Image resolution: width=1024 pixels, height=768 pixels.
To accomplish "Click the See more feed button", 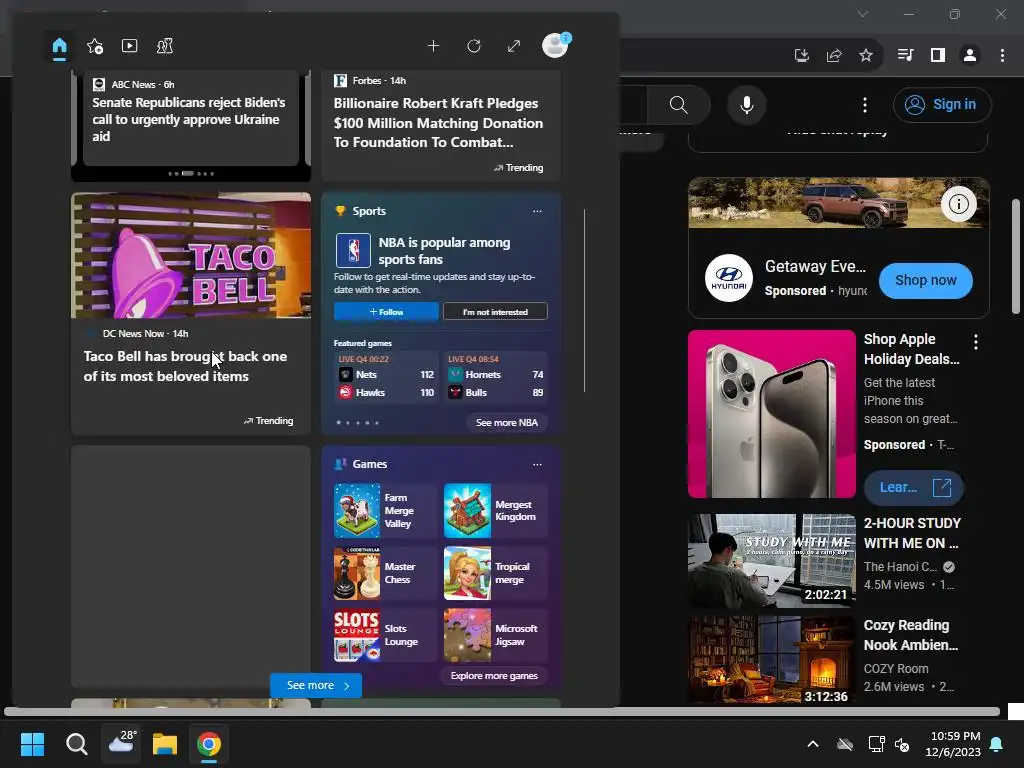I will tap(316, 685).
